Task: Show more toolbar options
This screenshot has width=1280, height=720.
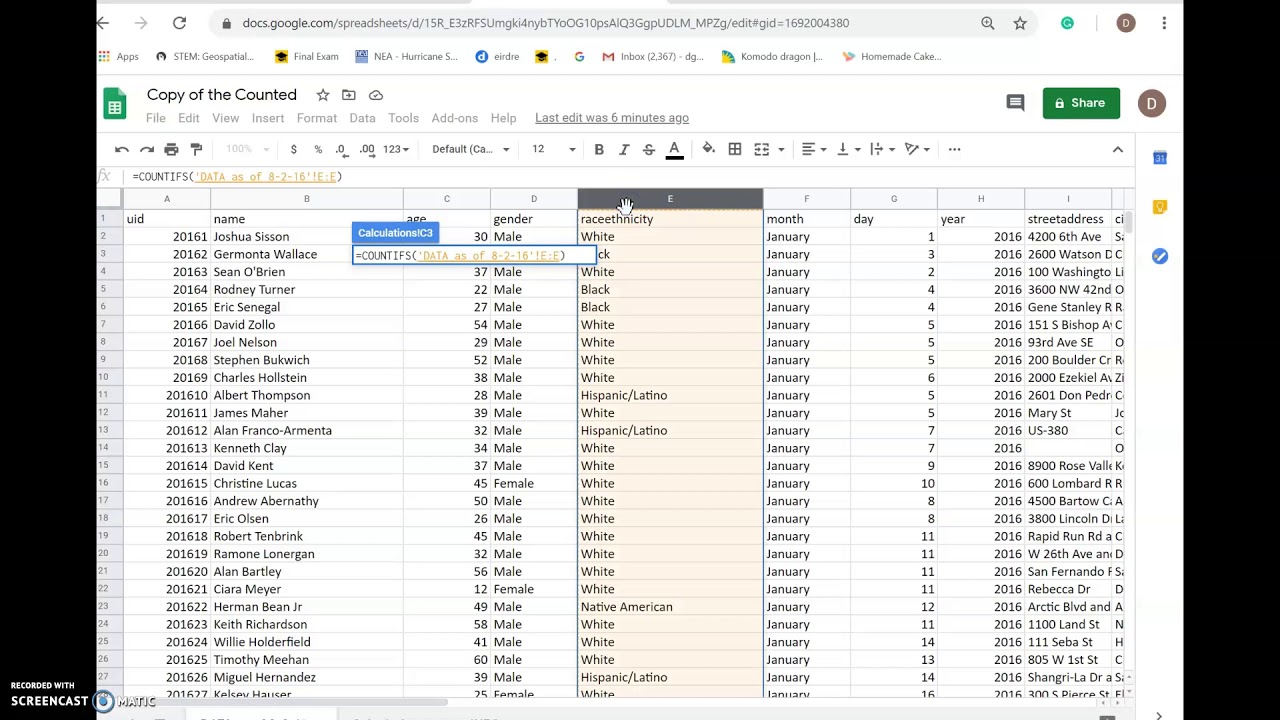Action: coord(955,149)
